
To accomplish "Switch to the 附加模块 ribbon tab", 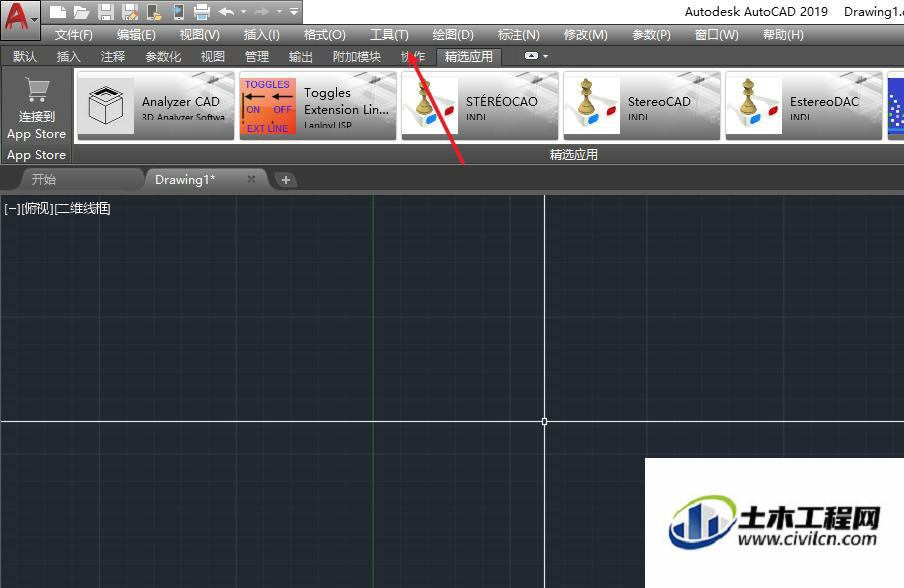I will [357, 56].
